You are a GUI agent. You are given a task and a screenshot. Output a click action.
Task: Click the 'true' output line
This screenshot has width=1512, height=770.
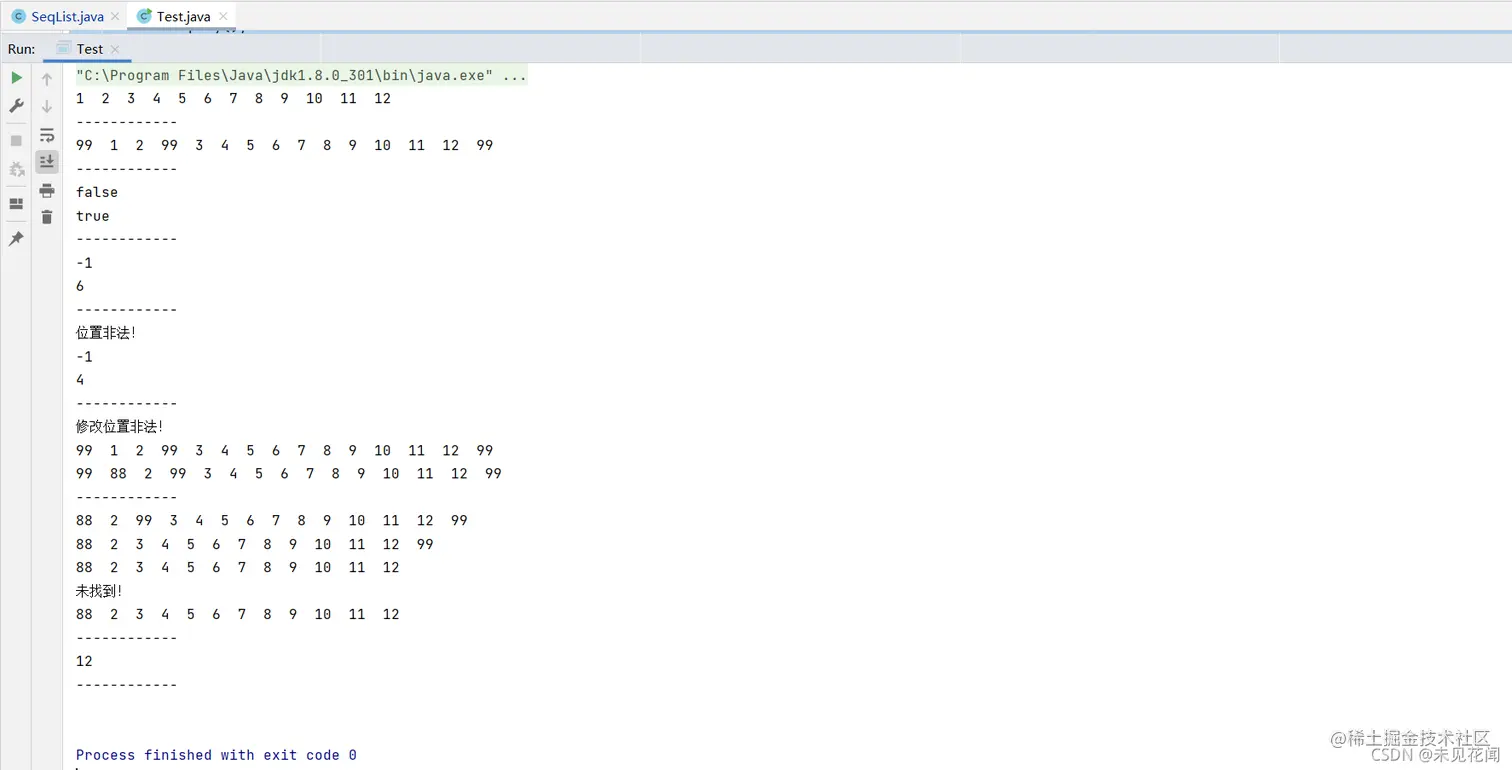coord(93,216)
